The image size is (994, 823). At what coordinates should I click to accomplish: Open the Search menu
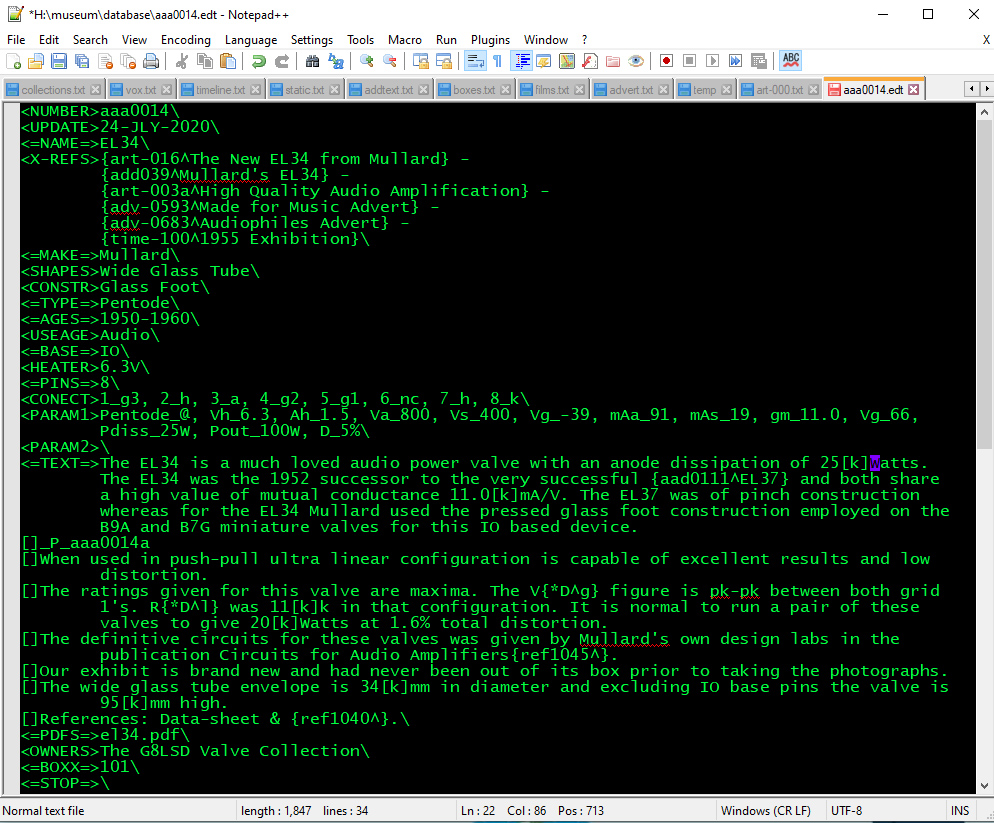coord(90,40)
